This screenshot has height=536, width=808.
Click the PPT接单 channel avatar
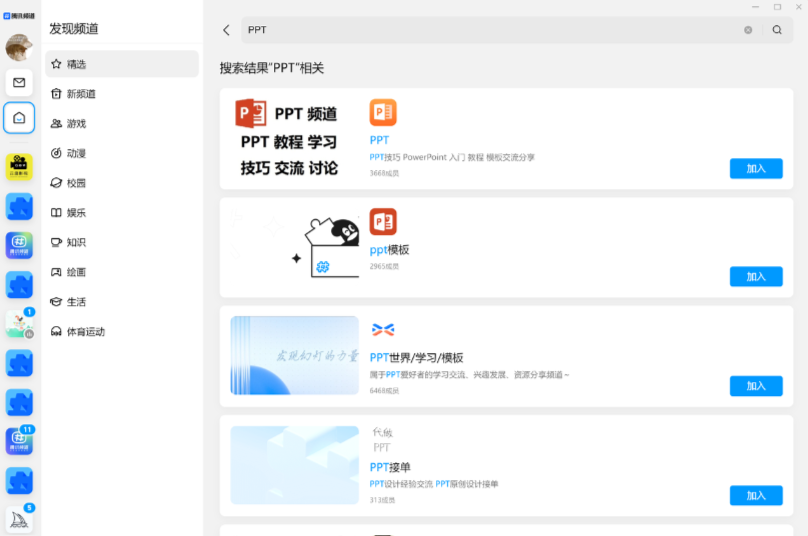pos(383,440)
